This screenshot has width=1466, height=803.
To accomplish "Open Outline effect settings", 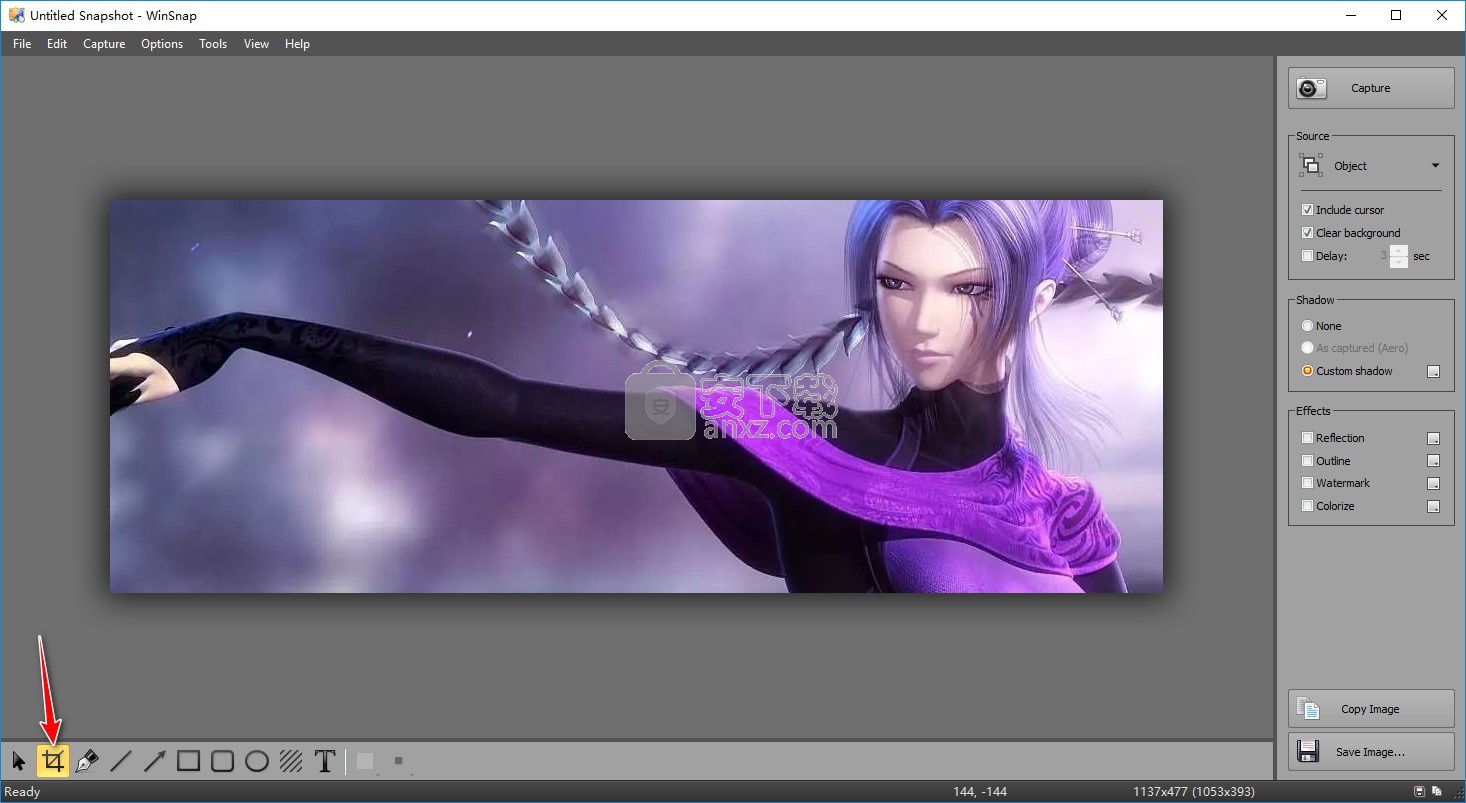I will tap(1433, 461).
